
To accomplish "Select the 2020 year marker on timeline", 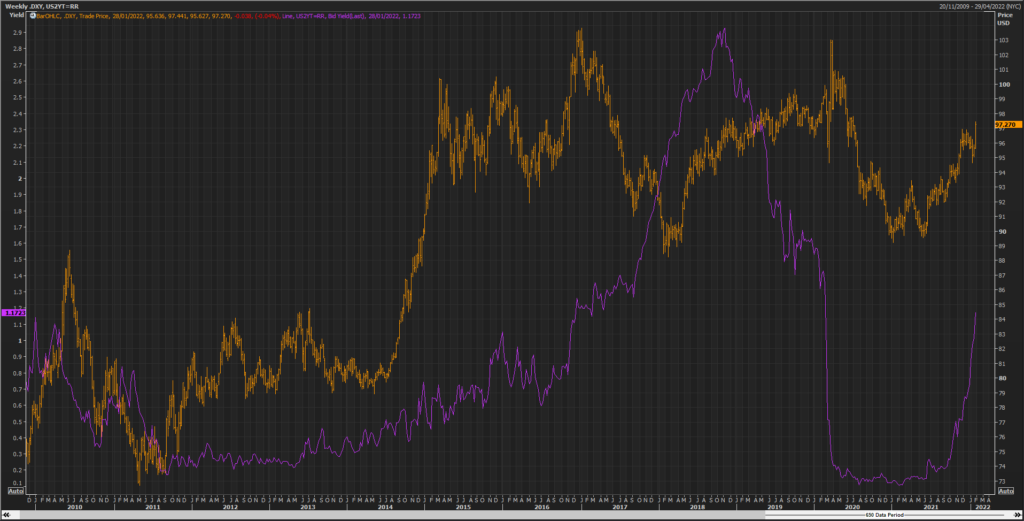I will (852, 507).
